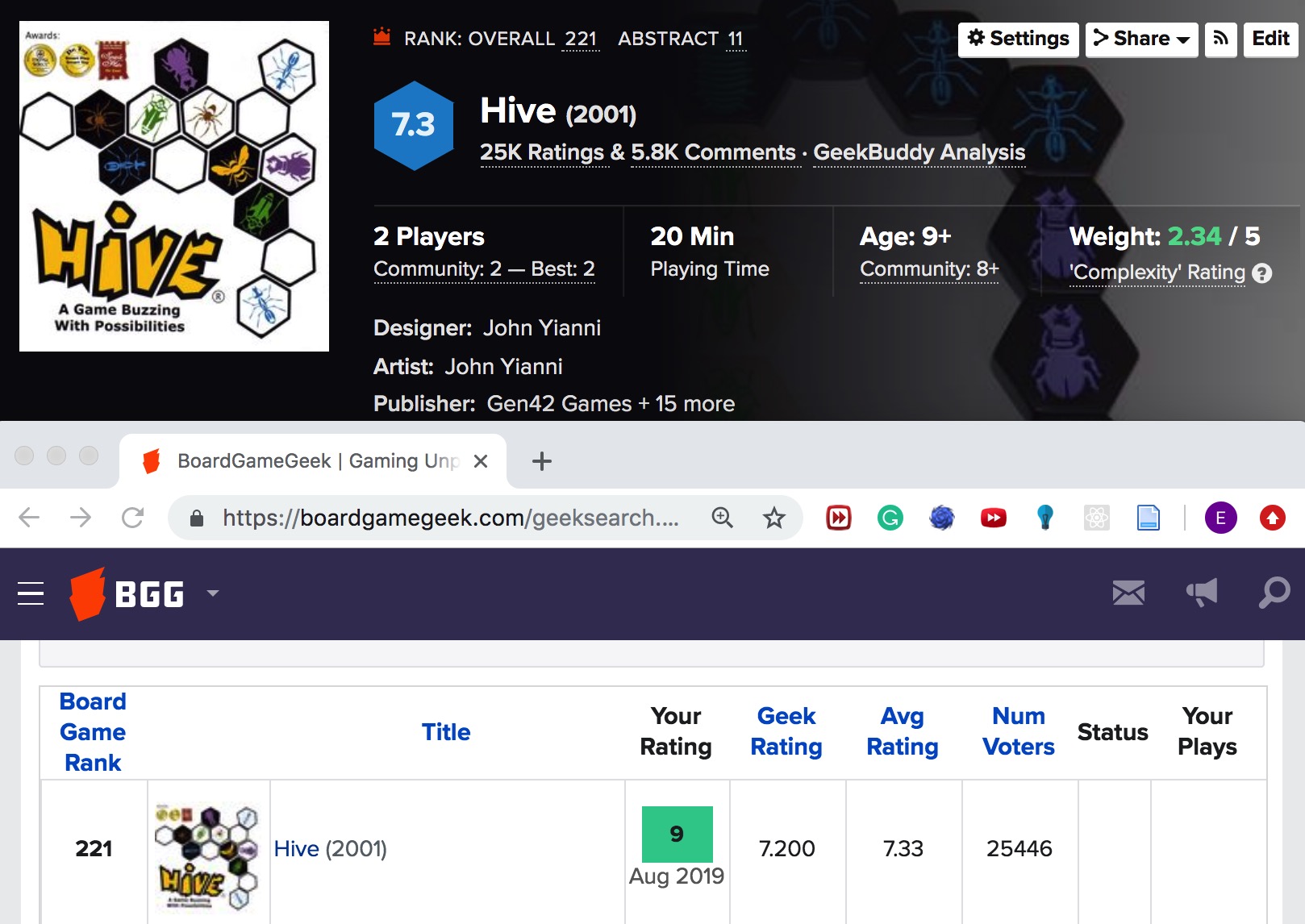
Task: Click the Complexity Rating help icon
Action: tap(1262, 273)
